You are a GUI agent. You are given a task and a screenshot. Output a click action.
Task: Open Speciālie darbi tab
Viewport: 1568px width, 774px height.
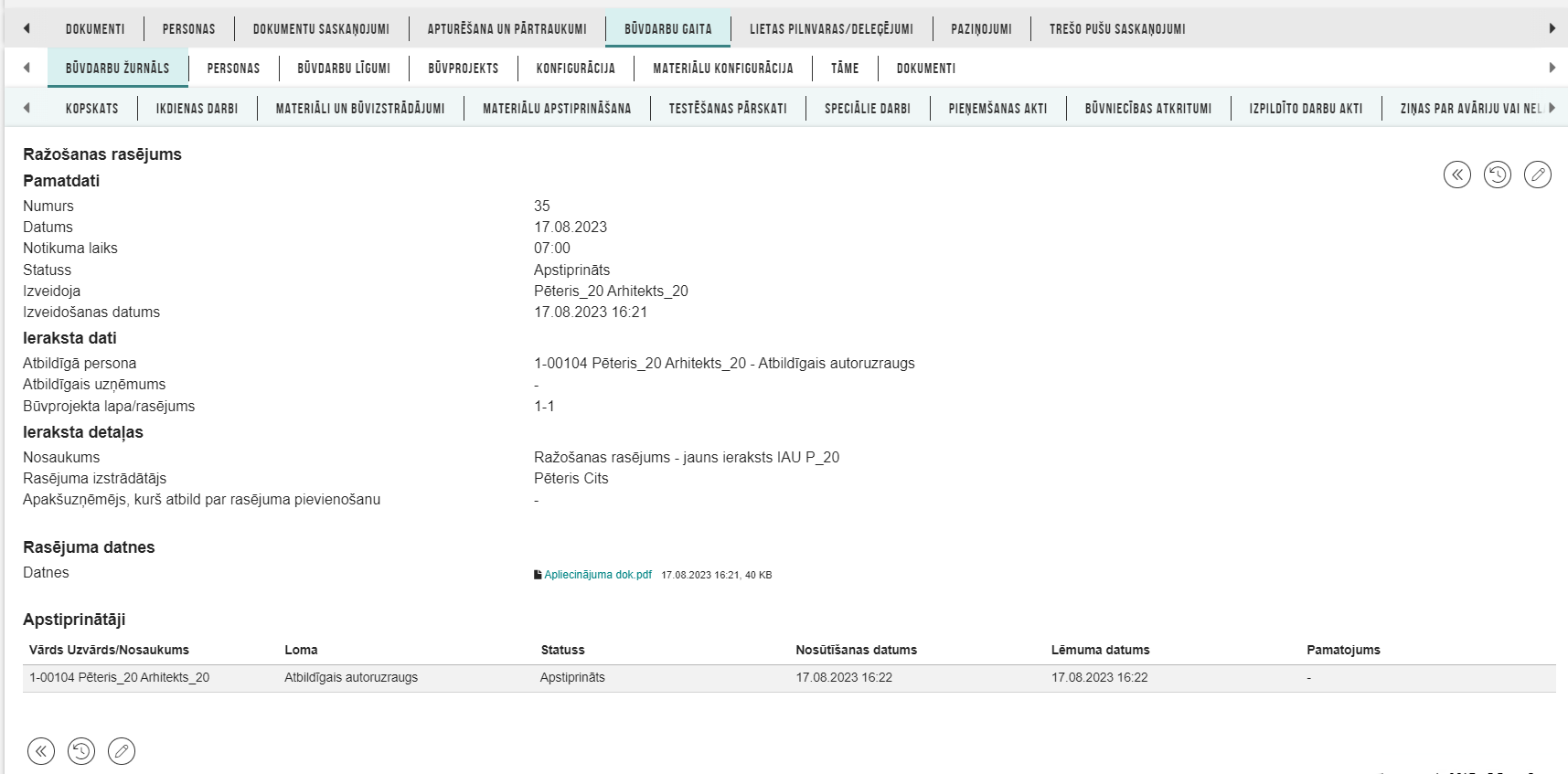[x=868, y=109]
